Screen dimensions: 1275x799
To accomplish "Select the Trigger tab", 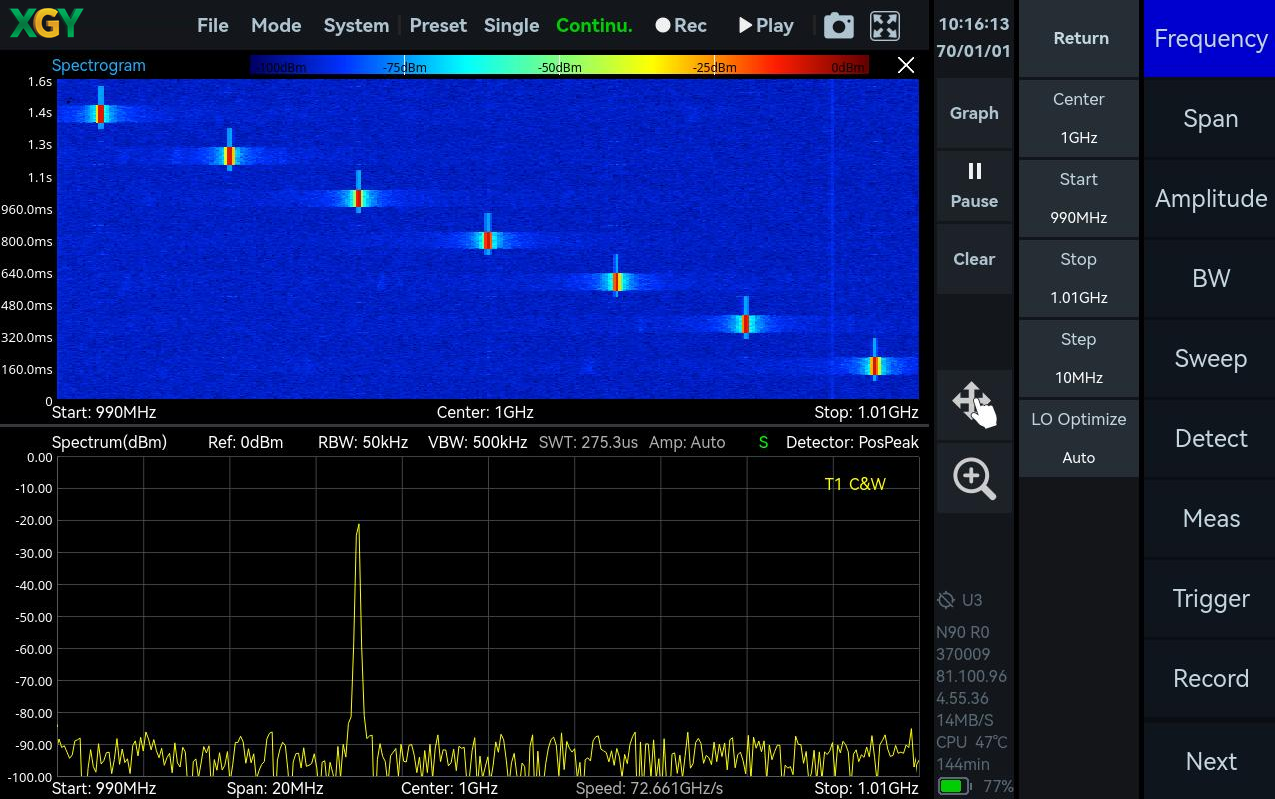I will [1210, 598].
